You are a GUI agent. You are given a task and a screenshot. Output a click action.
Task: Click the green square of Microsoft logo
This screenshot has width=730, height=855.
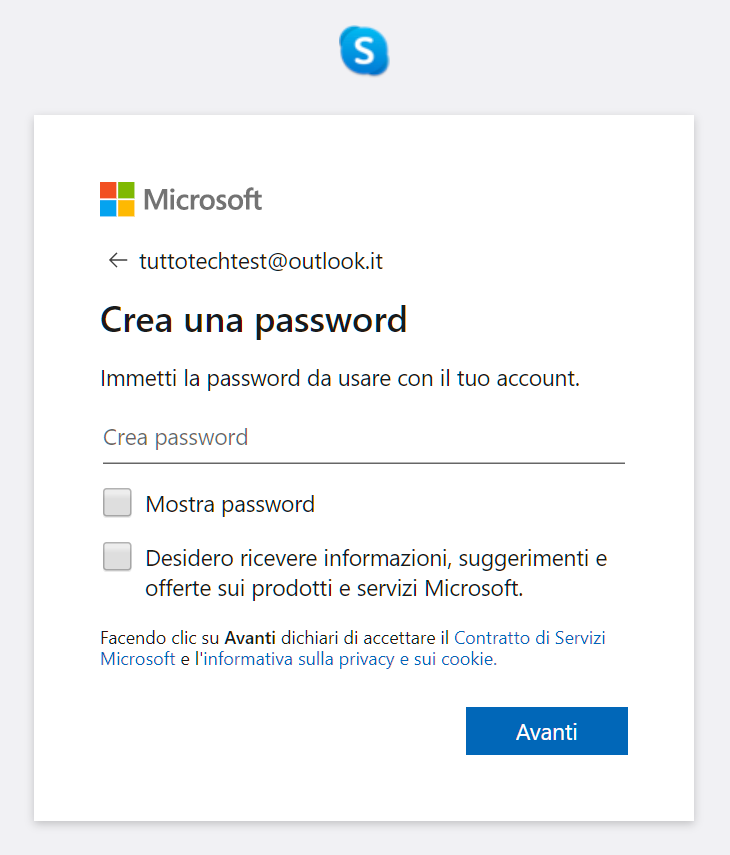(x=126, y=190)
